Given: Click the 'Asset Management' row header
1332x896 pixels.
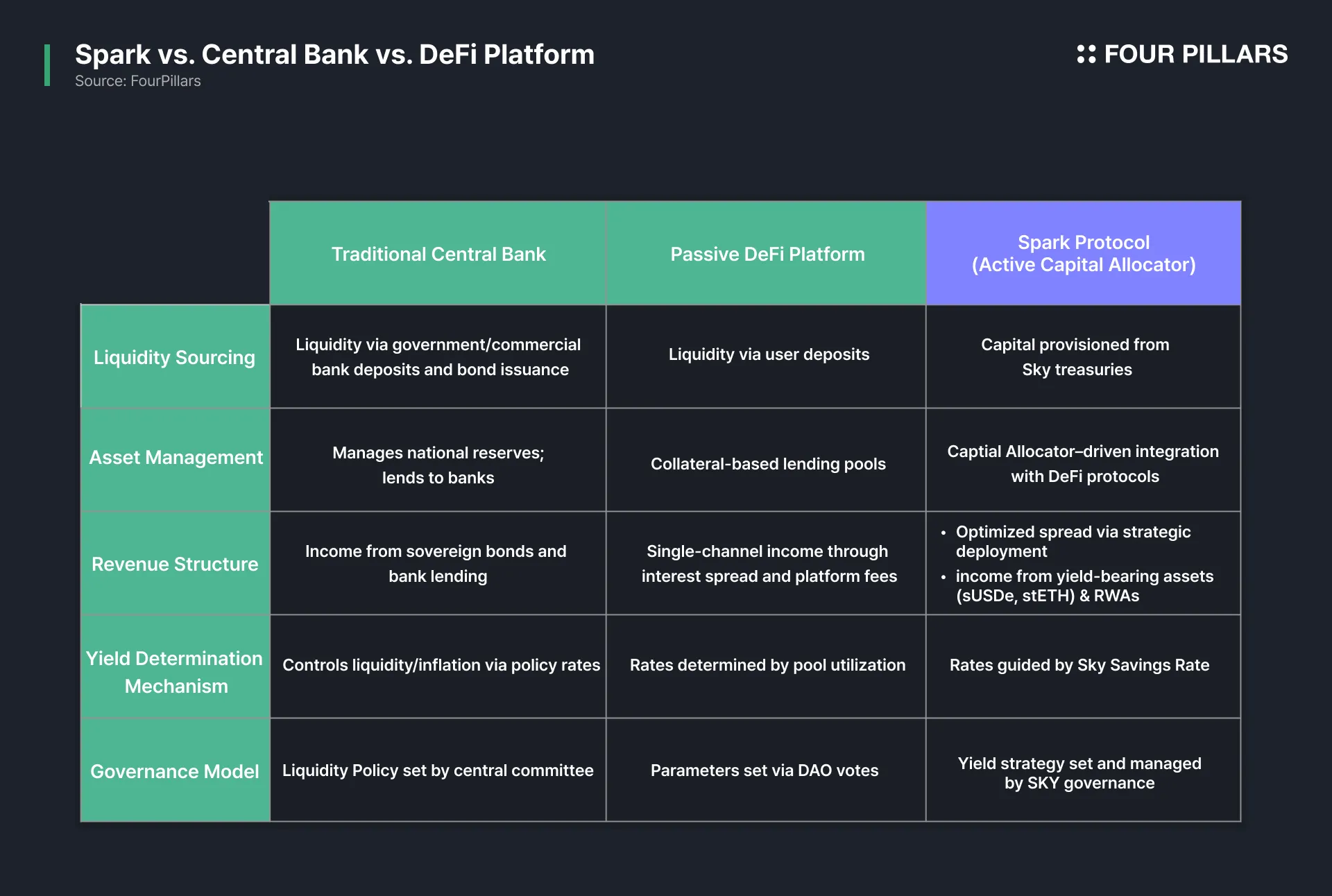Looking at the screenshot, I should (x=175, y=460).
